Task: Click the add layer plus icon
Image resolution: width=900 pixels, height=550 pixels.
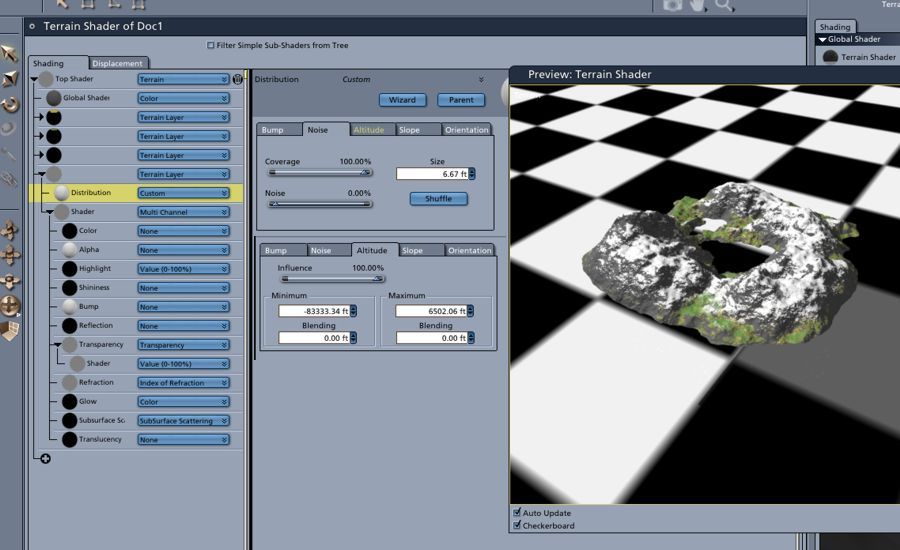Action: [45, 459]
